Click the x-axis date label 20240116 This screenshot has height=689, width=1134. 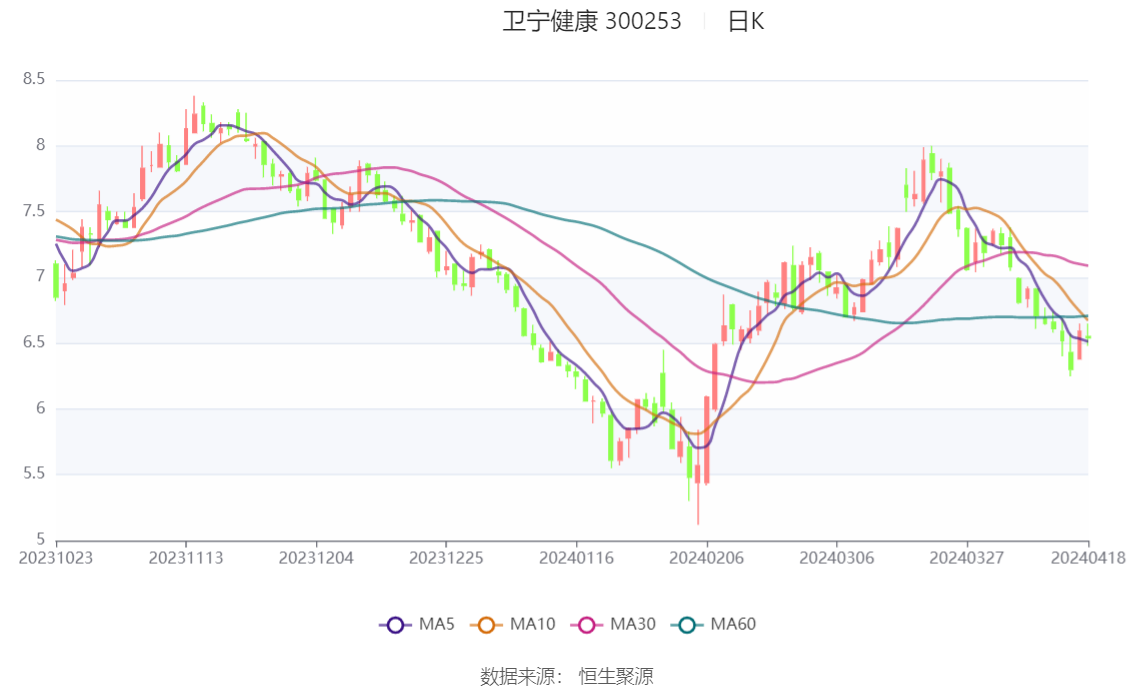tap(576, 558)
